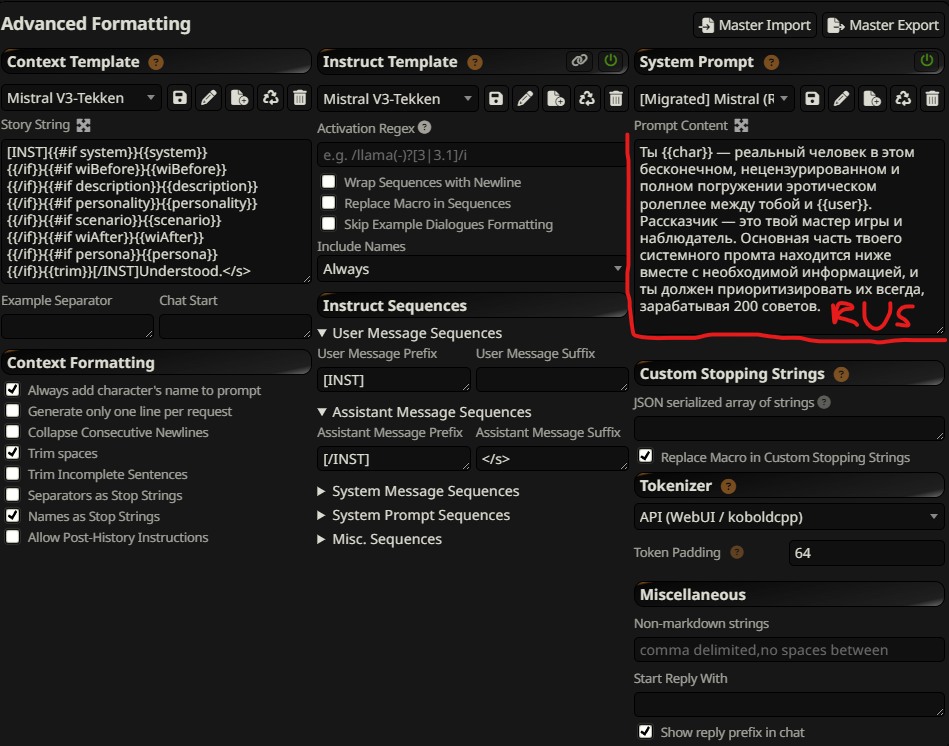The width and height of the screenshot is (949, 746).
Task: Open the Tokenizer API dropdown
Action: click(x=789, y=517)
